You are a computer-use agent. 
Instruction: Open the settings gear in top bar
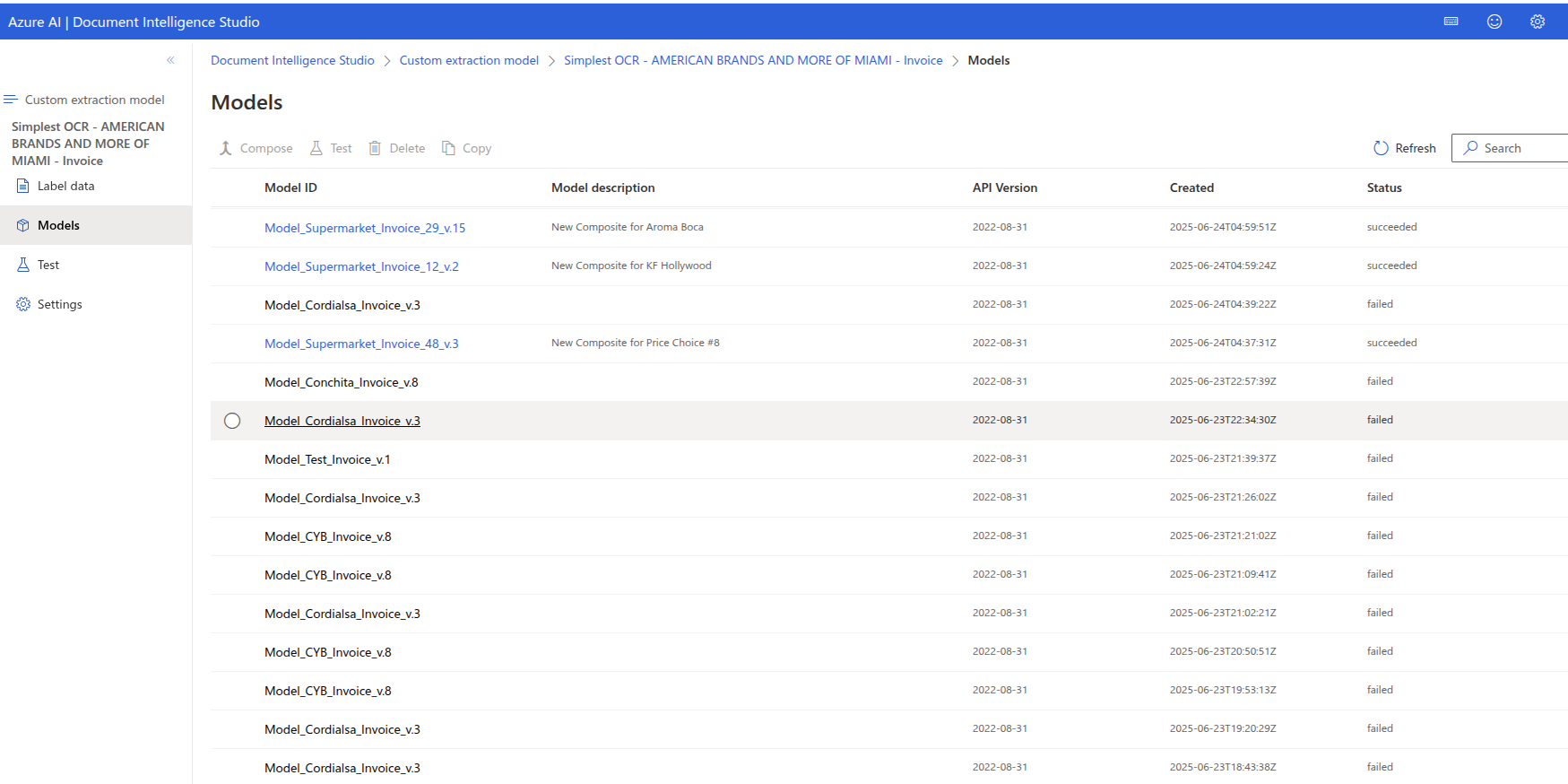click(1538, 22)
